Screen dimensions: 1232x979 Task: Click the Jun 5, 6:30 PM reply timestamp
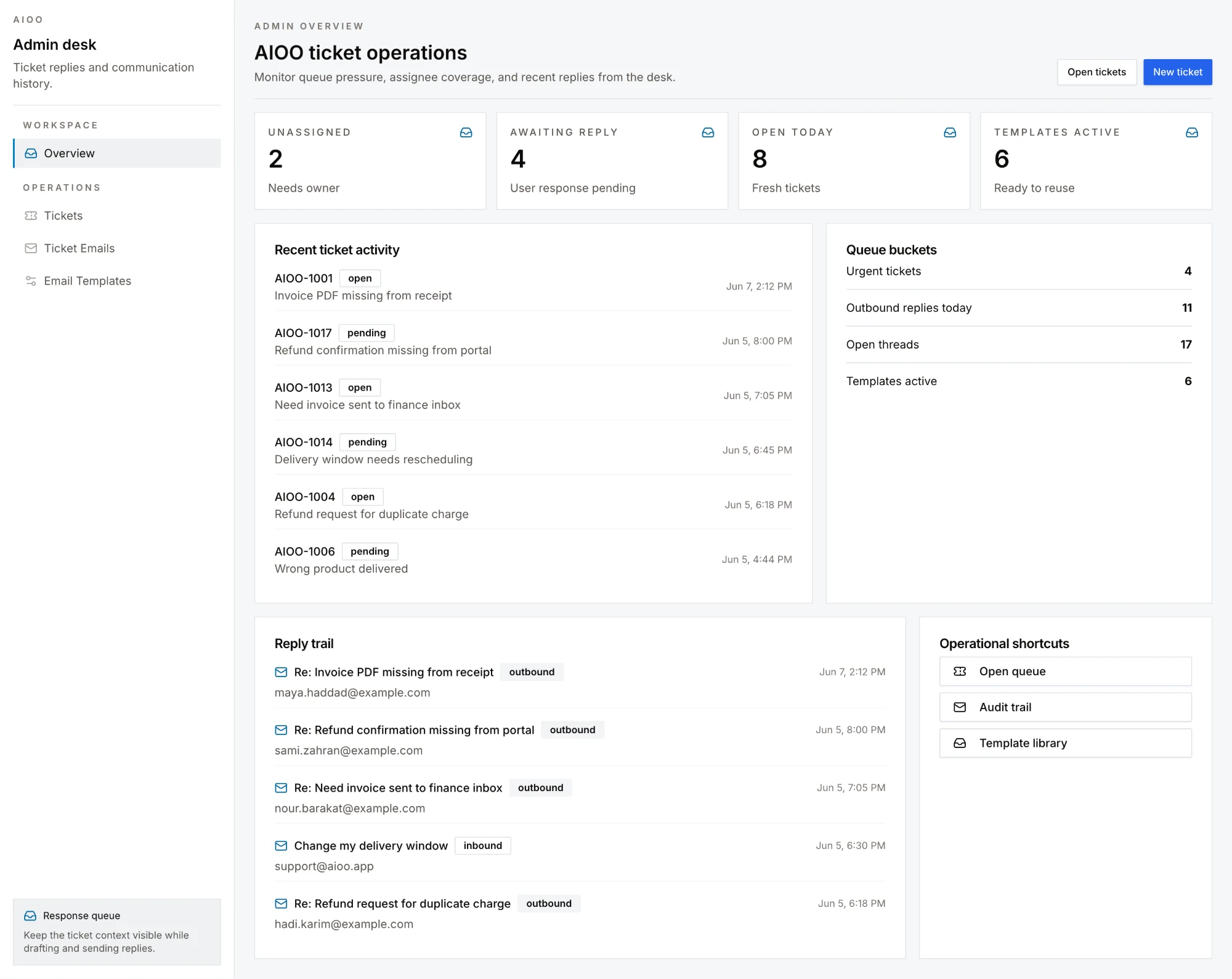click(851, 846)
